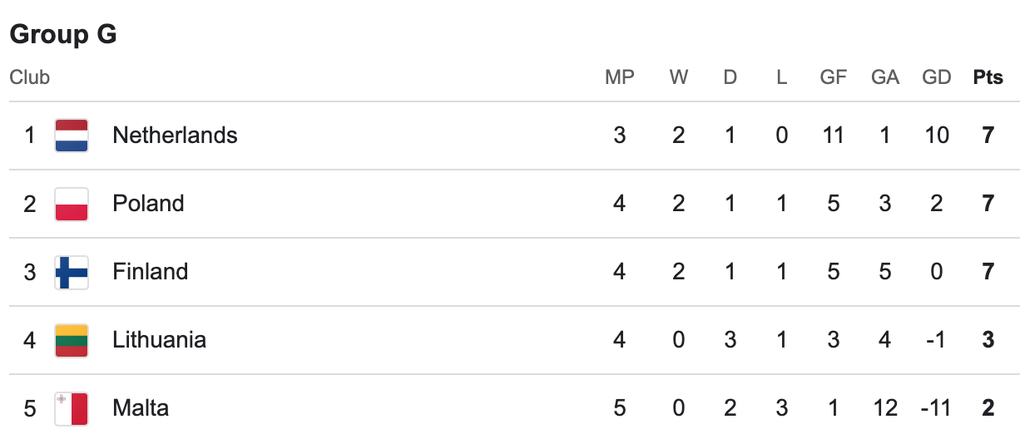Click the Poland flag icon

[72, 204]
